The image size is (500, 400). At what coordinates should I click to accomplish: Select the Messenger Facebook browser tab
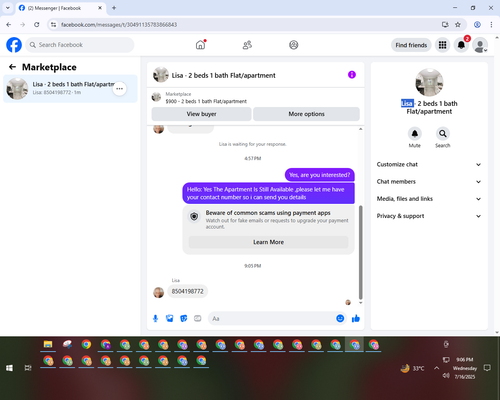click(61, 8)
